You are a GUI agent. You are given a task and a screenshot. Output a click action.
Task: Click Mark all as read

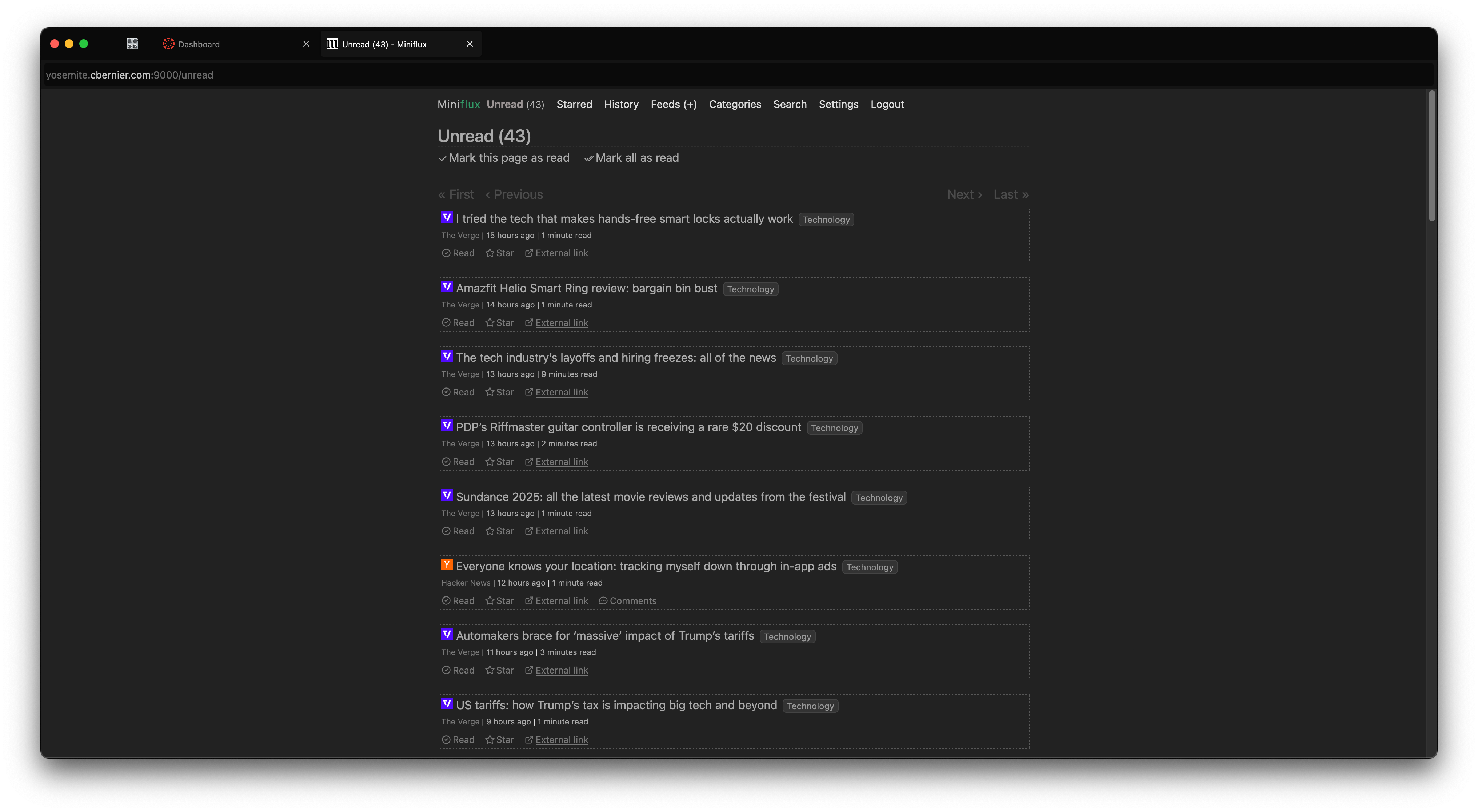click(x=631, y=158)
